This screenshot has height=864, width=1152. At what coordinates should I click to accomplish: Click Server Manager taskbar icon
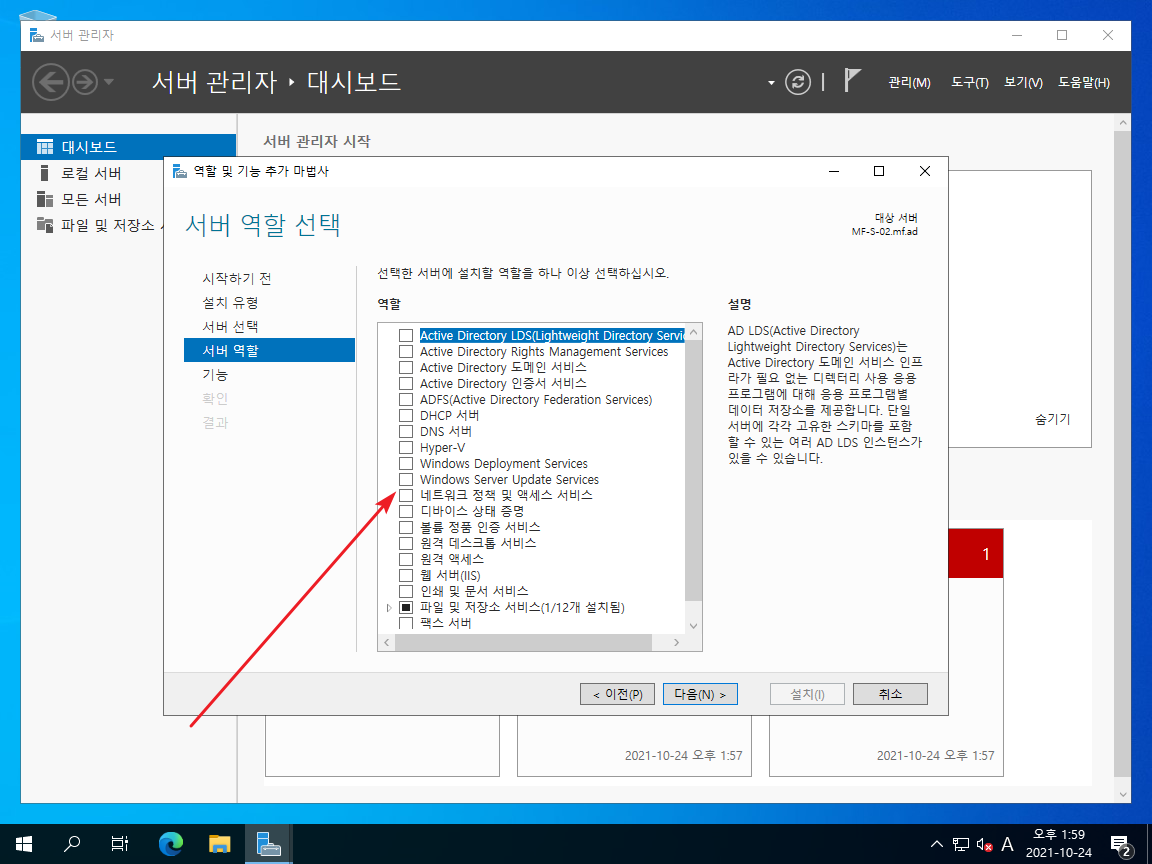268,844
